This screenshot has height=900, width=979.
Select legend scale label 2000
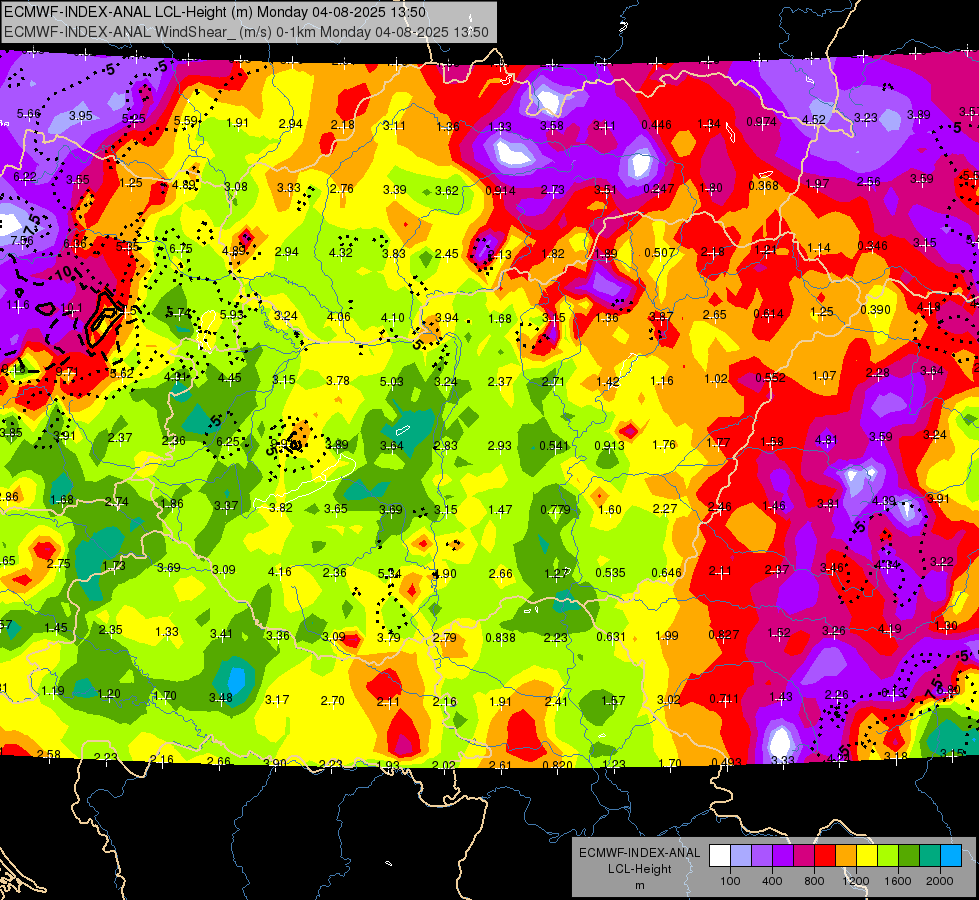(940, 881)
